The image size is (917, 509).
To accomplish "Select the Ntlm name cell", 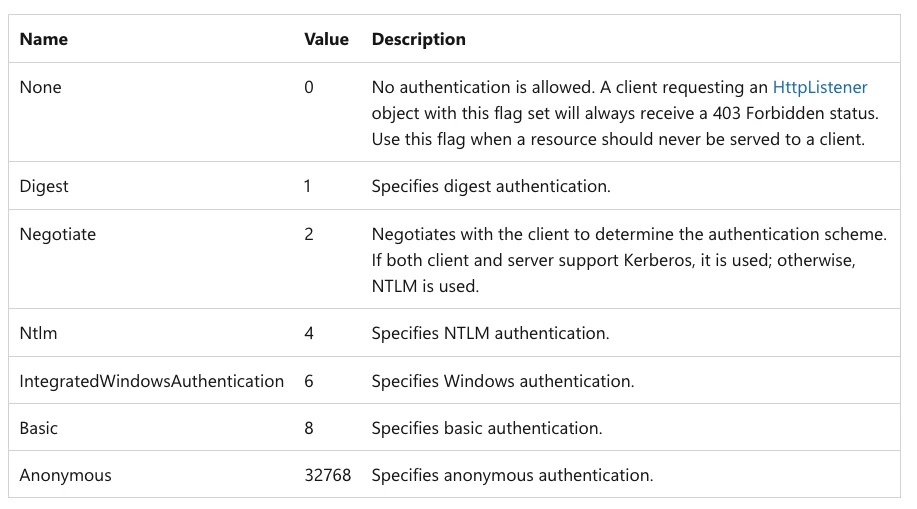I will pyautogui.click(x=39, y=333).
